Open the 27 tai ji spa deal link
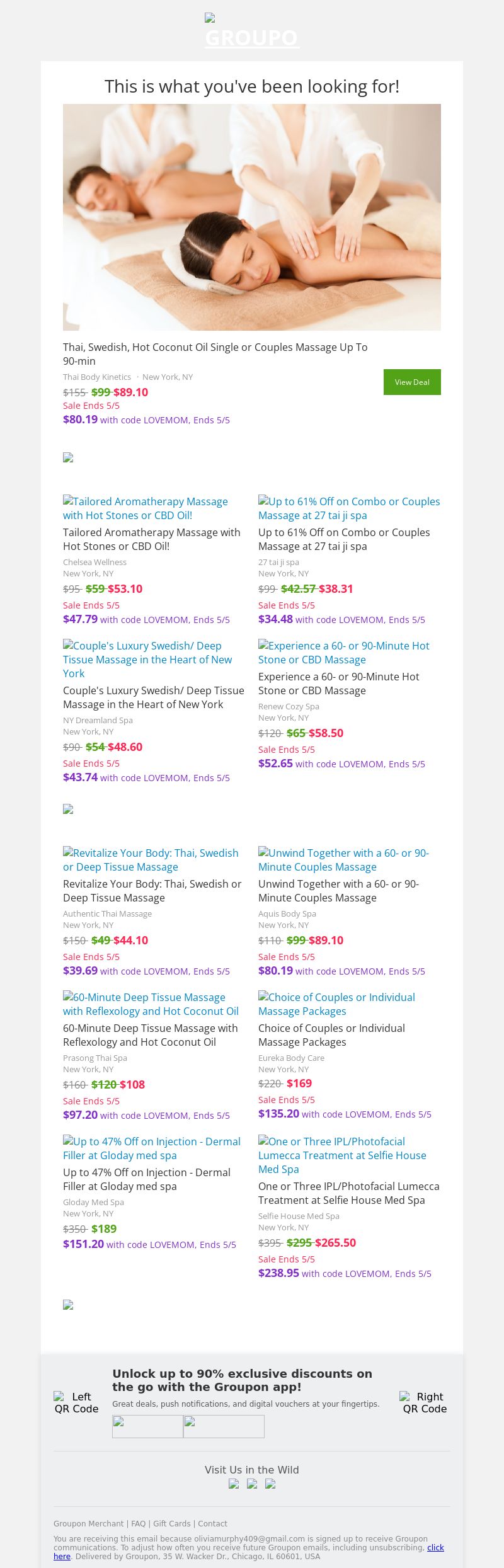The width and height of the screenshot is (504, 1568). (349, 508)
